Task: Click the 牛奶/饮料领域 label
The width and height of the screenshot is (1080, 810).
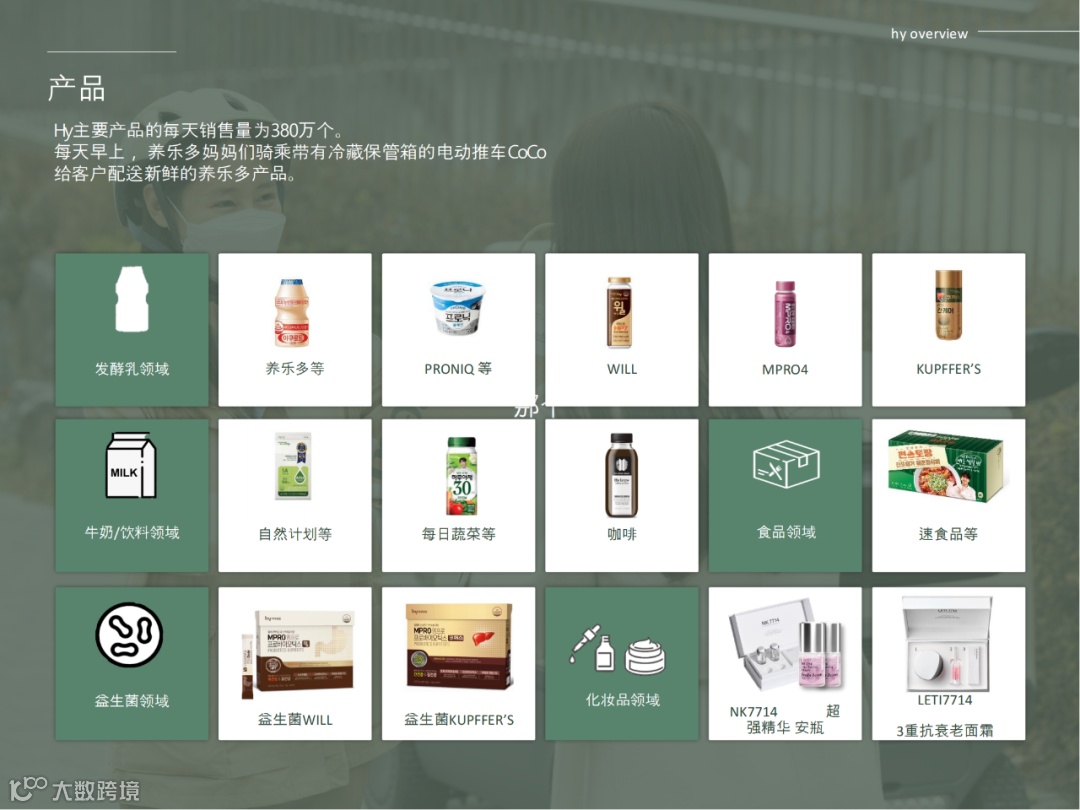Action: point(132,532)
